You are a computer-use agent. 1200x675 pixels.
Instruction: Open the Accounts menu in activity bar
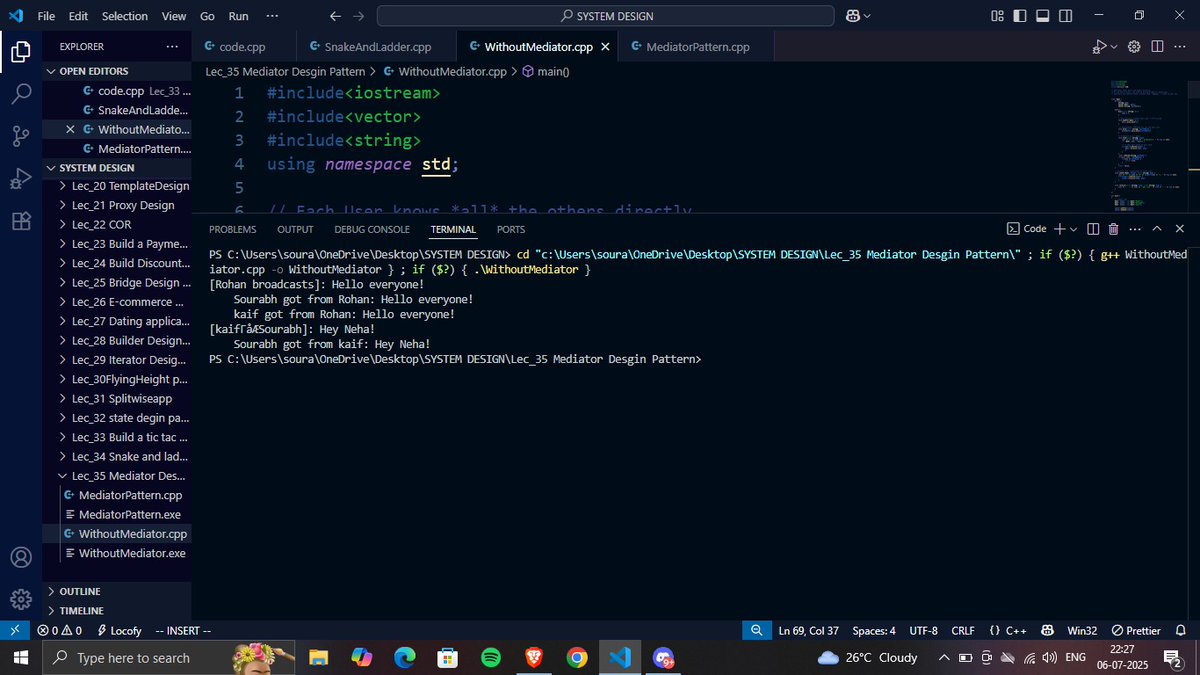[x=20, y=557]
